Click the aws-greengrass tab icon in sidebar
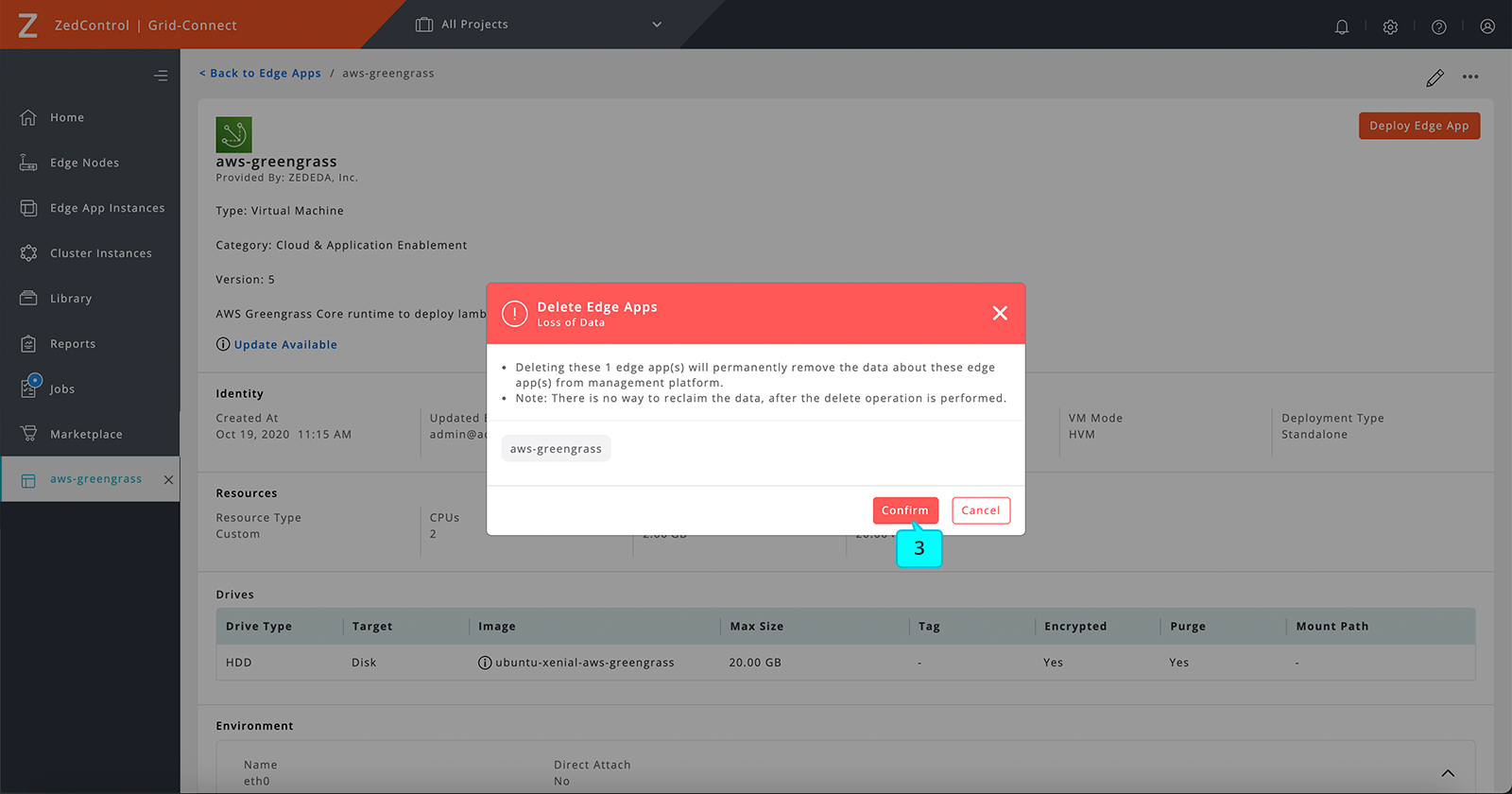The height and width of the screenshot is (794, 1512). click(28, 480)
